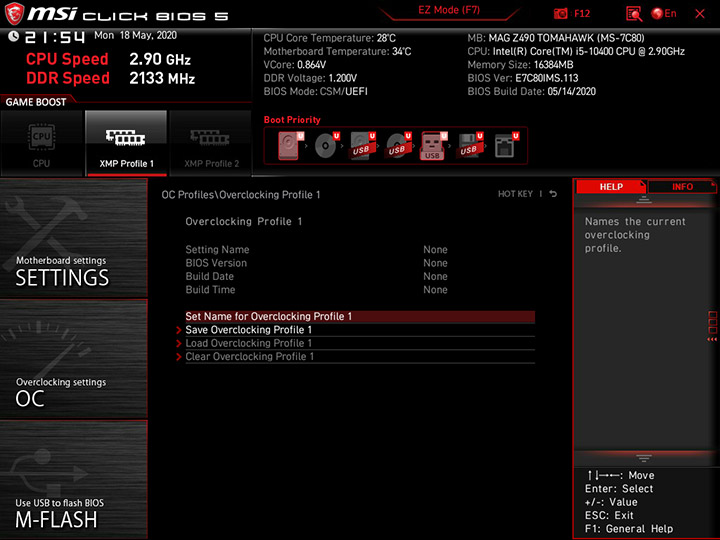The height and width of the screenshot is (540, 720).
Task: Close the BIOS with the red X
Action: pos(700,14)
